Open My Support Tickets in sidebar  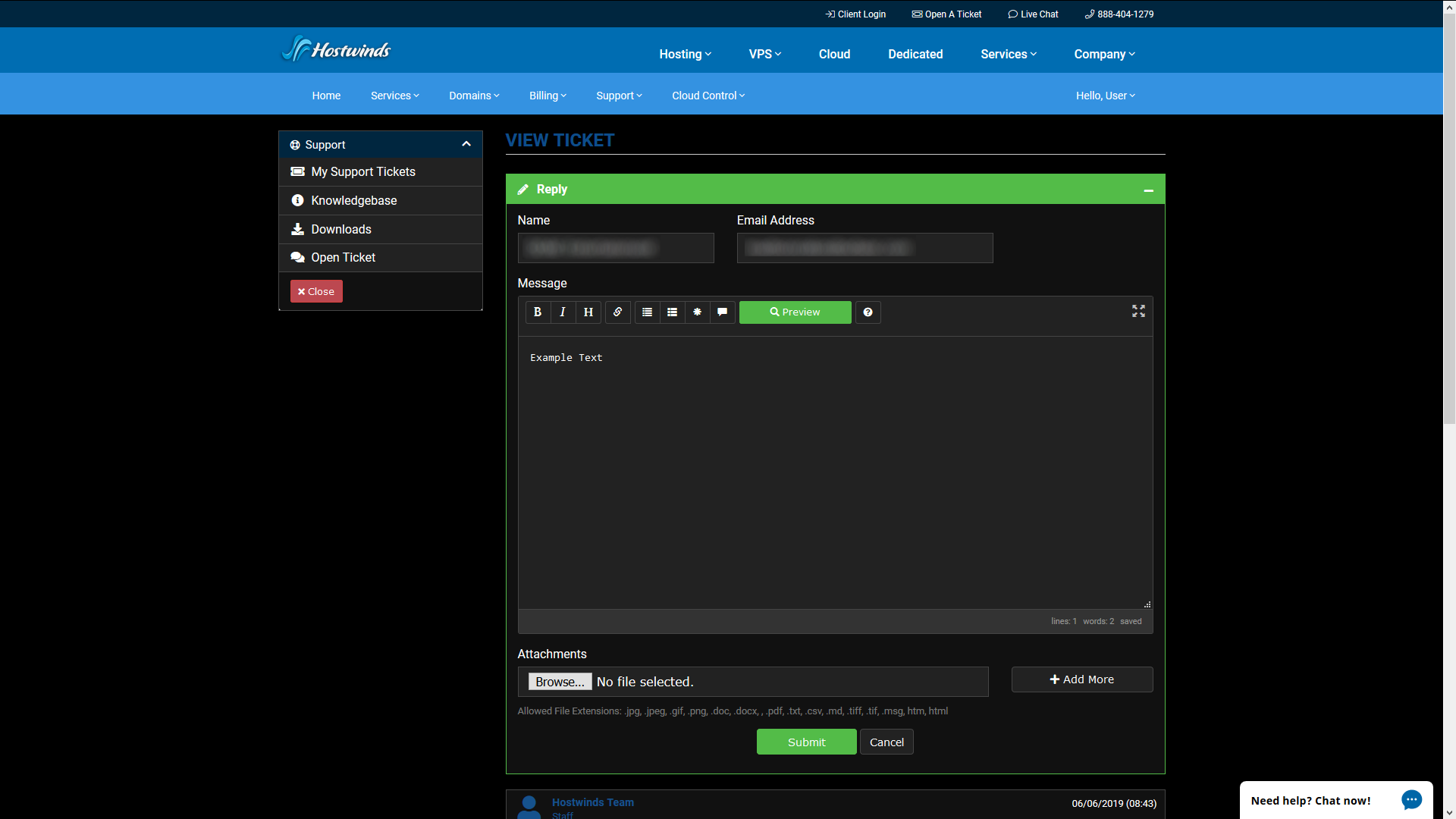tap(381, 172)
